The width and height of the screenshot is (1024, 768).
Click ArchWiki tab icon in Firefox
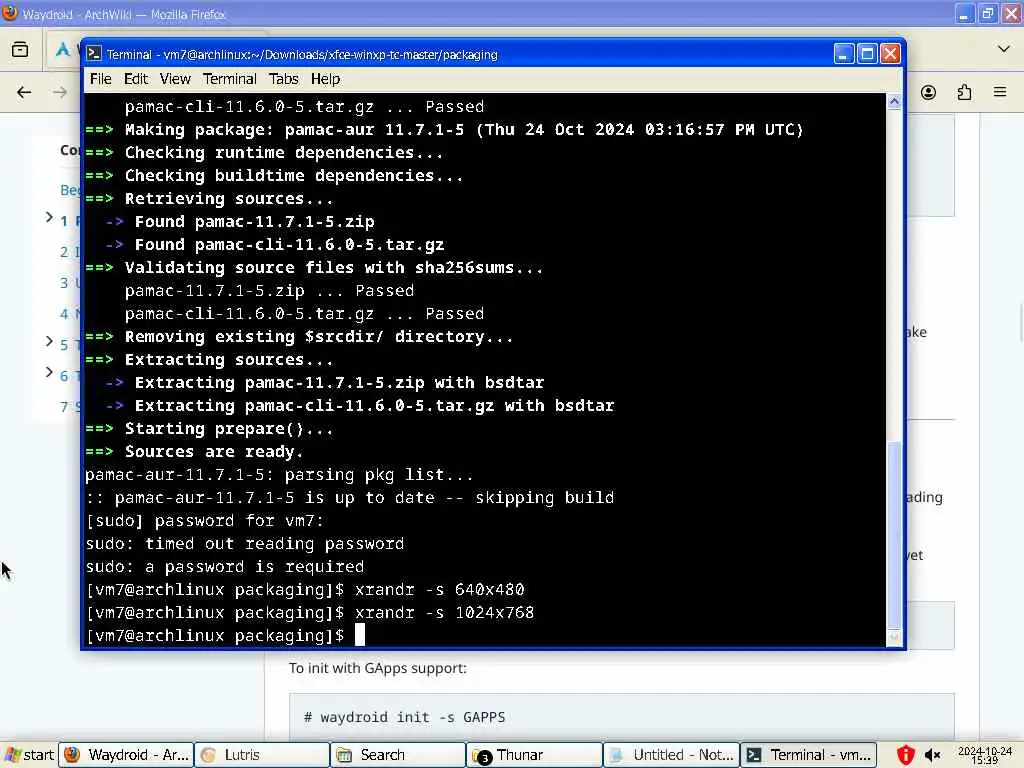point(62,49)
